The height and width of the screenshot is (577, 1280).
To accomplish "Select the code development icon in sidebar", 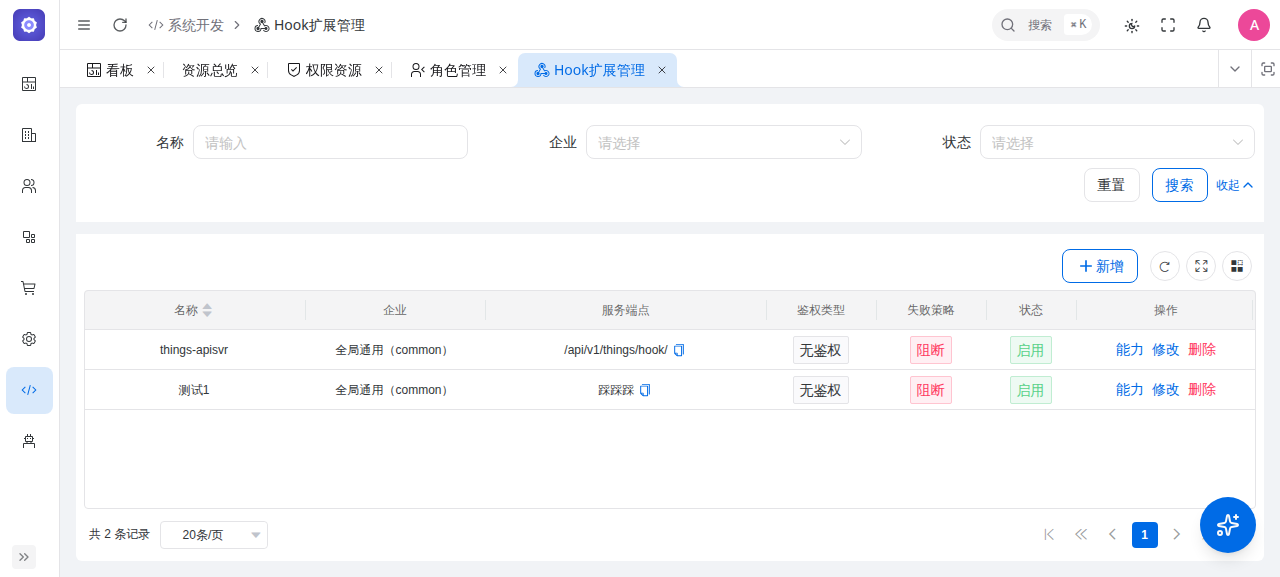I will coord(29,390).
